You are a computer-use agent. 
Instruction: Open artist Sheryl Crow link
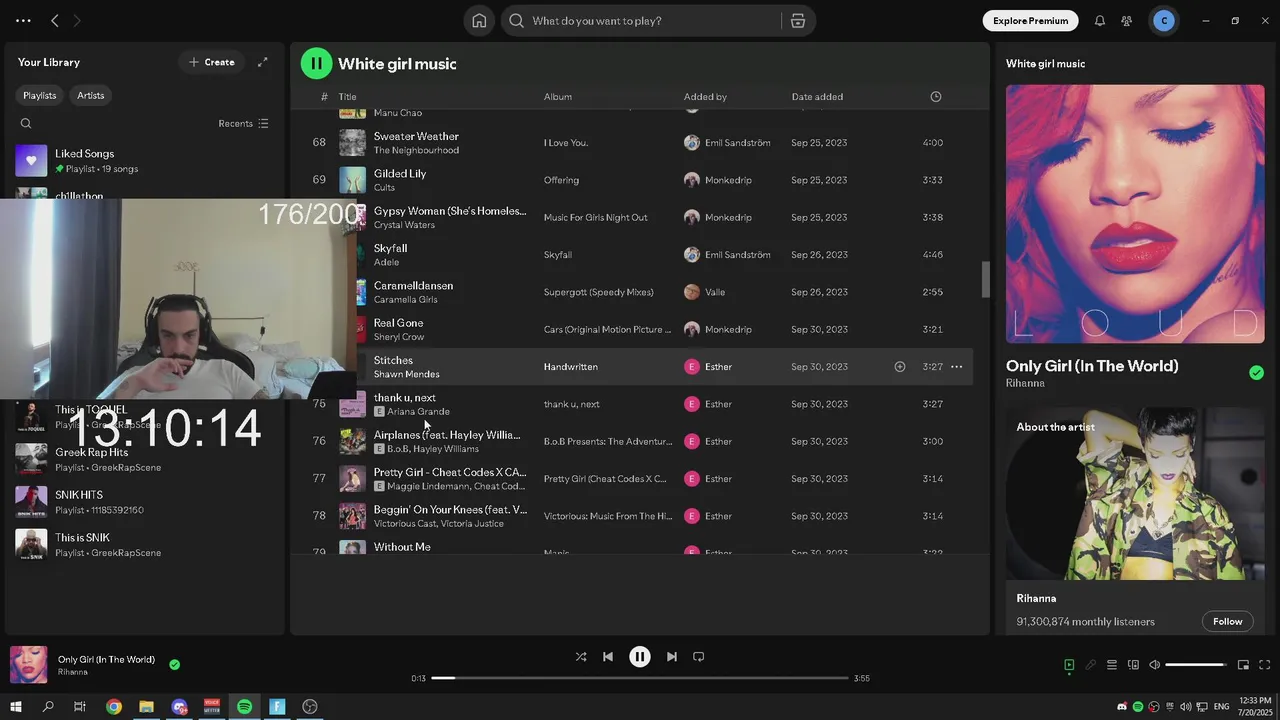[399, 337]
